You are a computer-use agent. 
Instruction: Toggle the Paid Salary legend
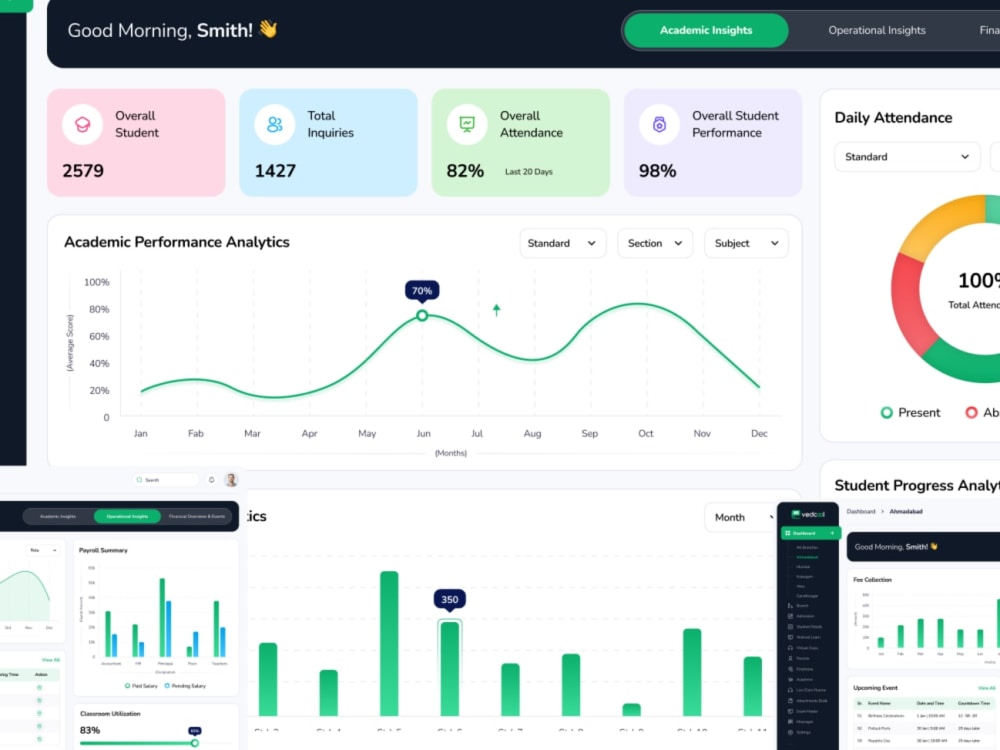pyautogui.click(x=141, y=686)
